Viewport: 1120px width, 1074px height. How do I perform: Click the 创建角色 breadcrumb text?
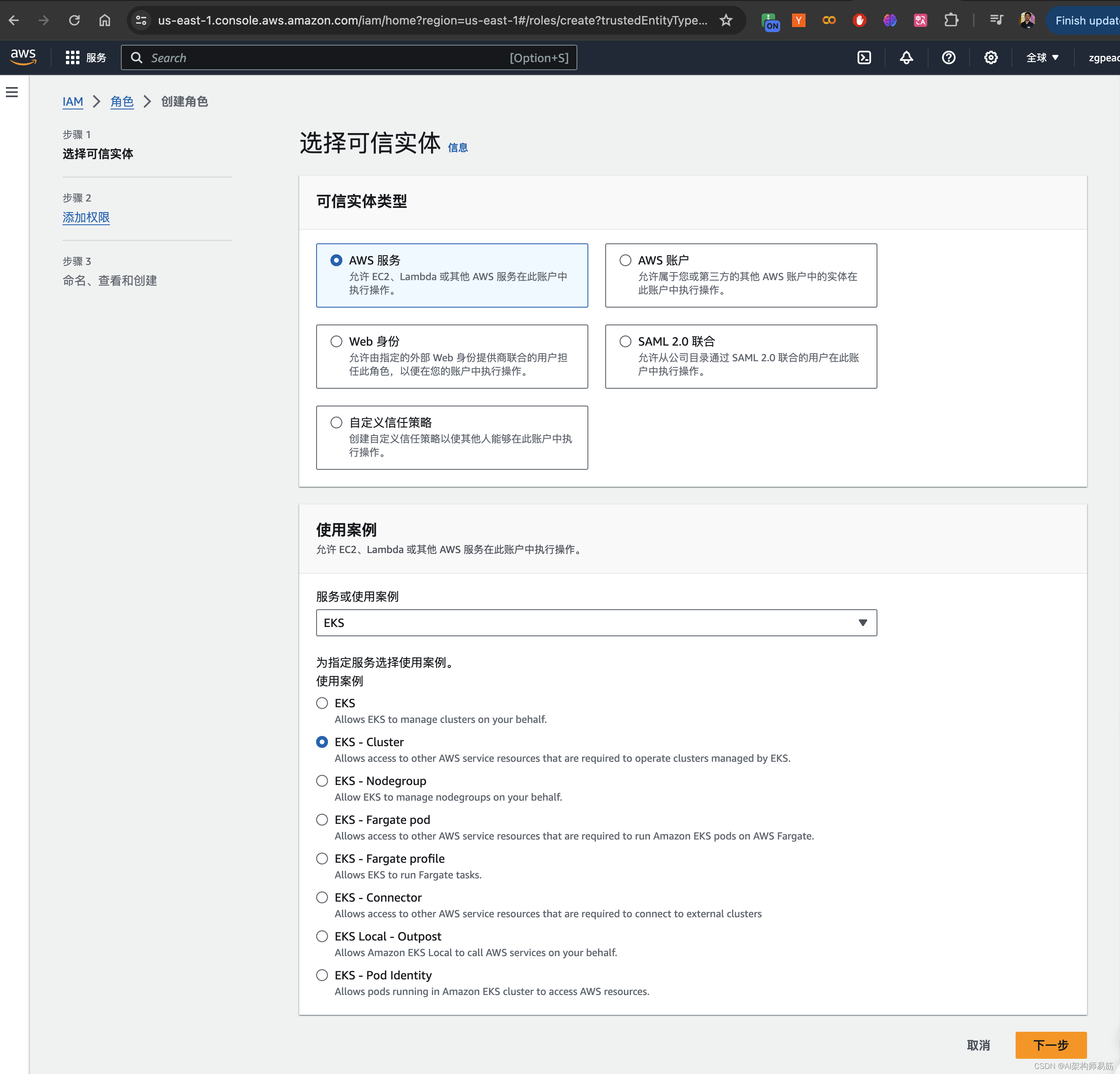tap(185, 102)
